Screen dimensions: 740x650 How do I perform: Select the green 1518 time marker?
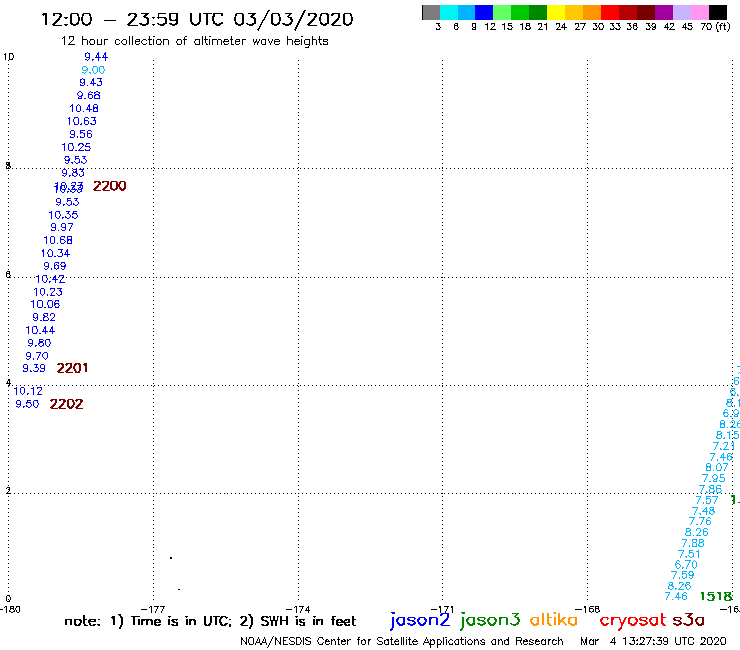716,596
